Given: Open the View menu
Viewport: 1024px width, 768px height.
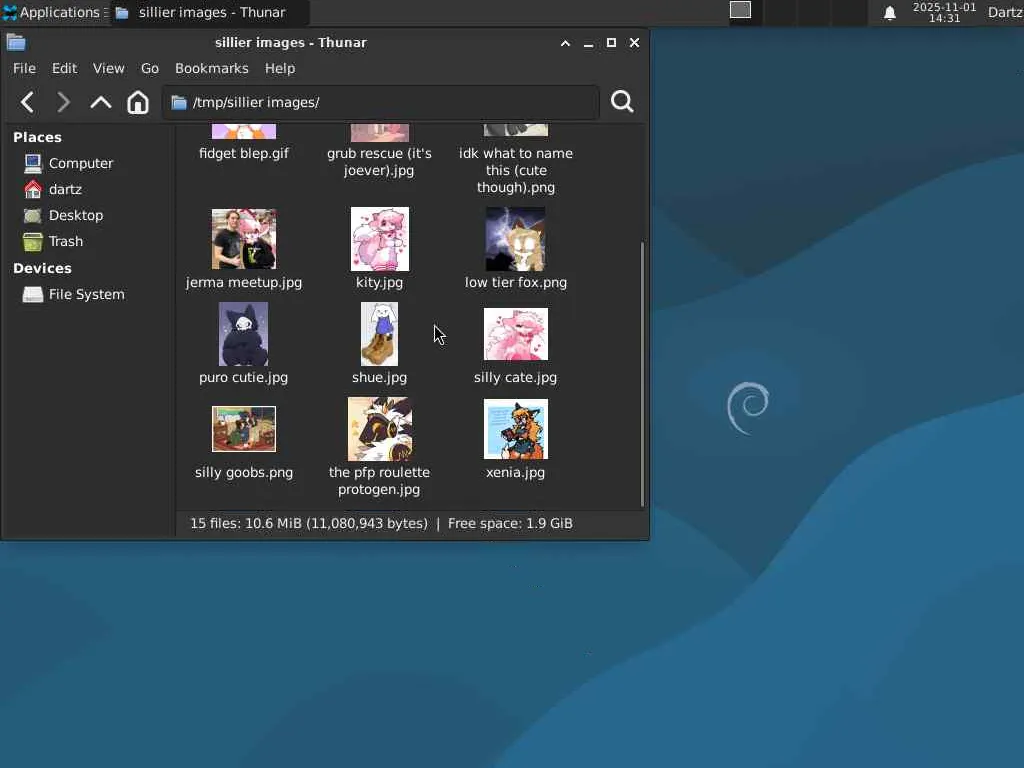Looking at the screenshot, I should 108,68.
